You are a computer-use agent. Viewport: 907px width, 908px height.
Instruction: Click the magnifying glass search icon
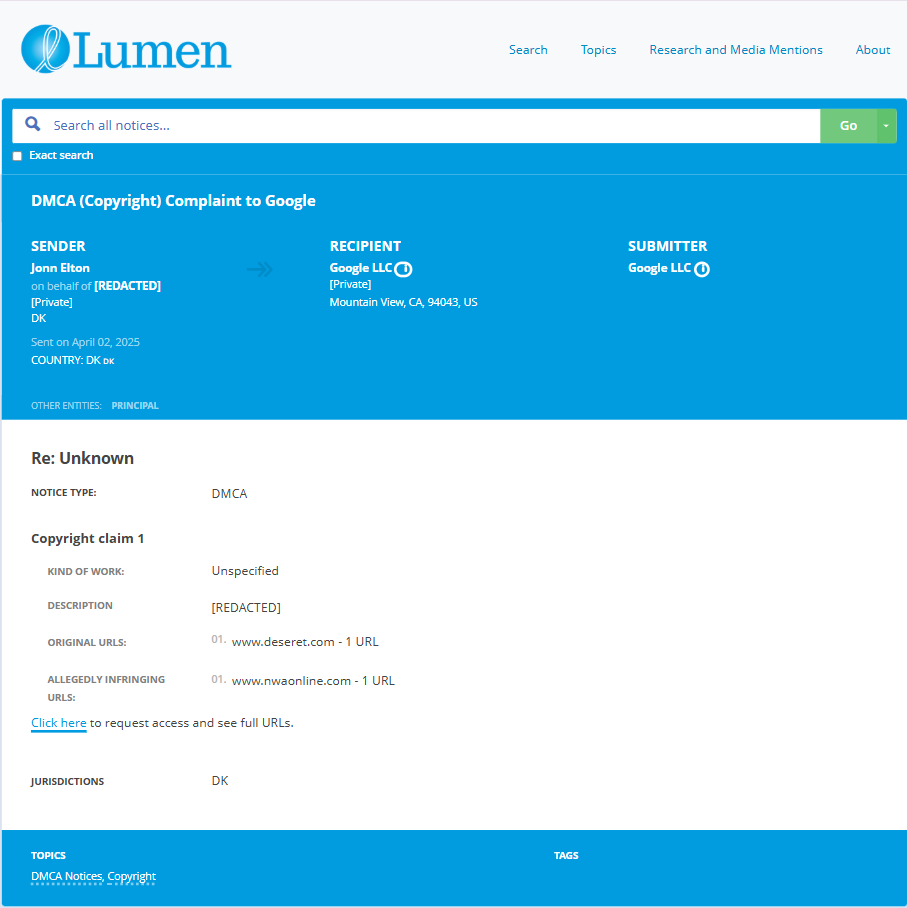click(x=33, y=124)
